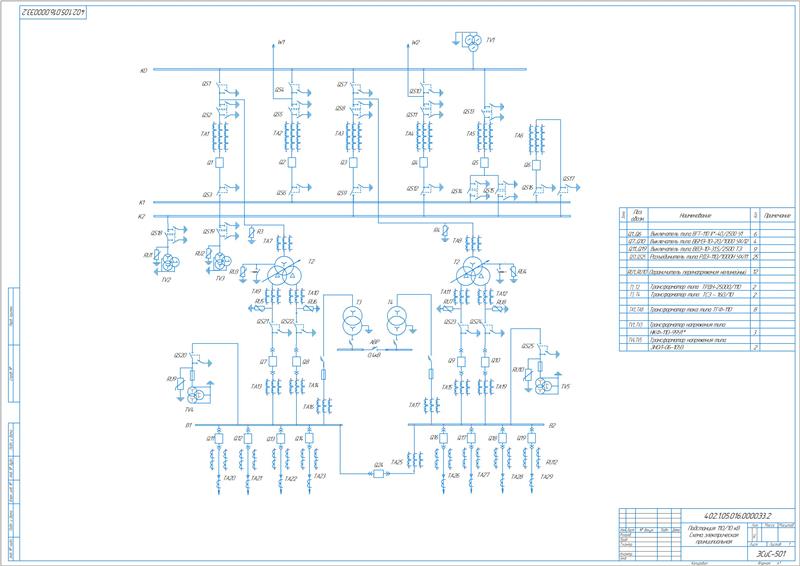Click rotated drawing number in top-left corner box
This screenshot has width=800, height=566.
coord(54,12)
